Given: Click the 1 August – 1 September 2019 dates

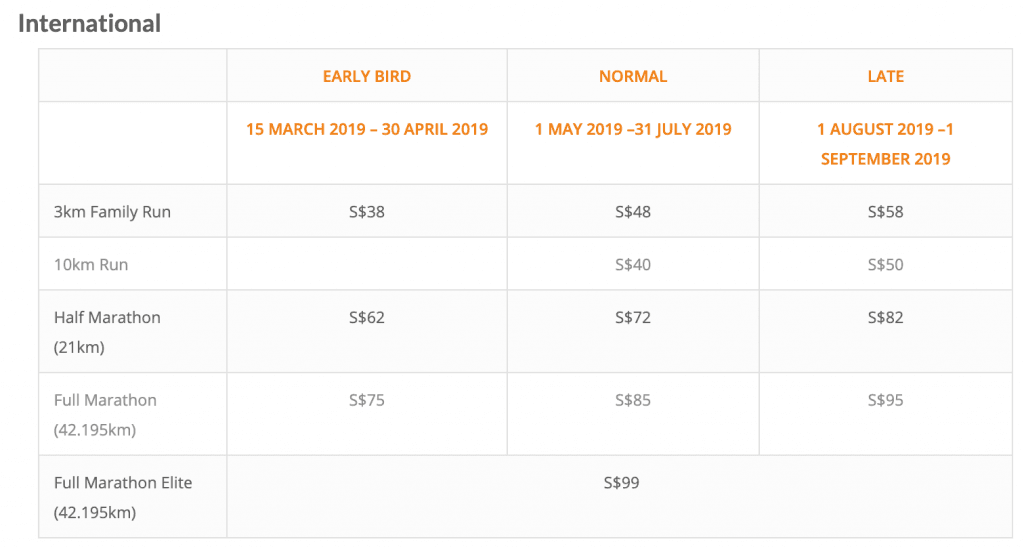Looking at the screenshot, I should [x=886, y=144].
